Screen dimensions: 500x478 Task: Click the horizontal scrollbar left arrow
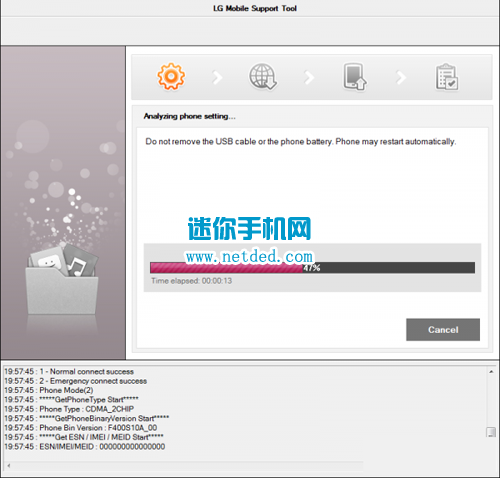[9, 466]
